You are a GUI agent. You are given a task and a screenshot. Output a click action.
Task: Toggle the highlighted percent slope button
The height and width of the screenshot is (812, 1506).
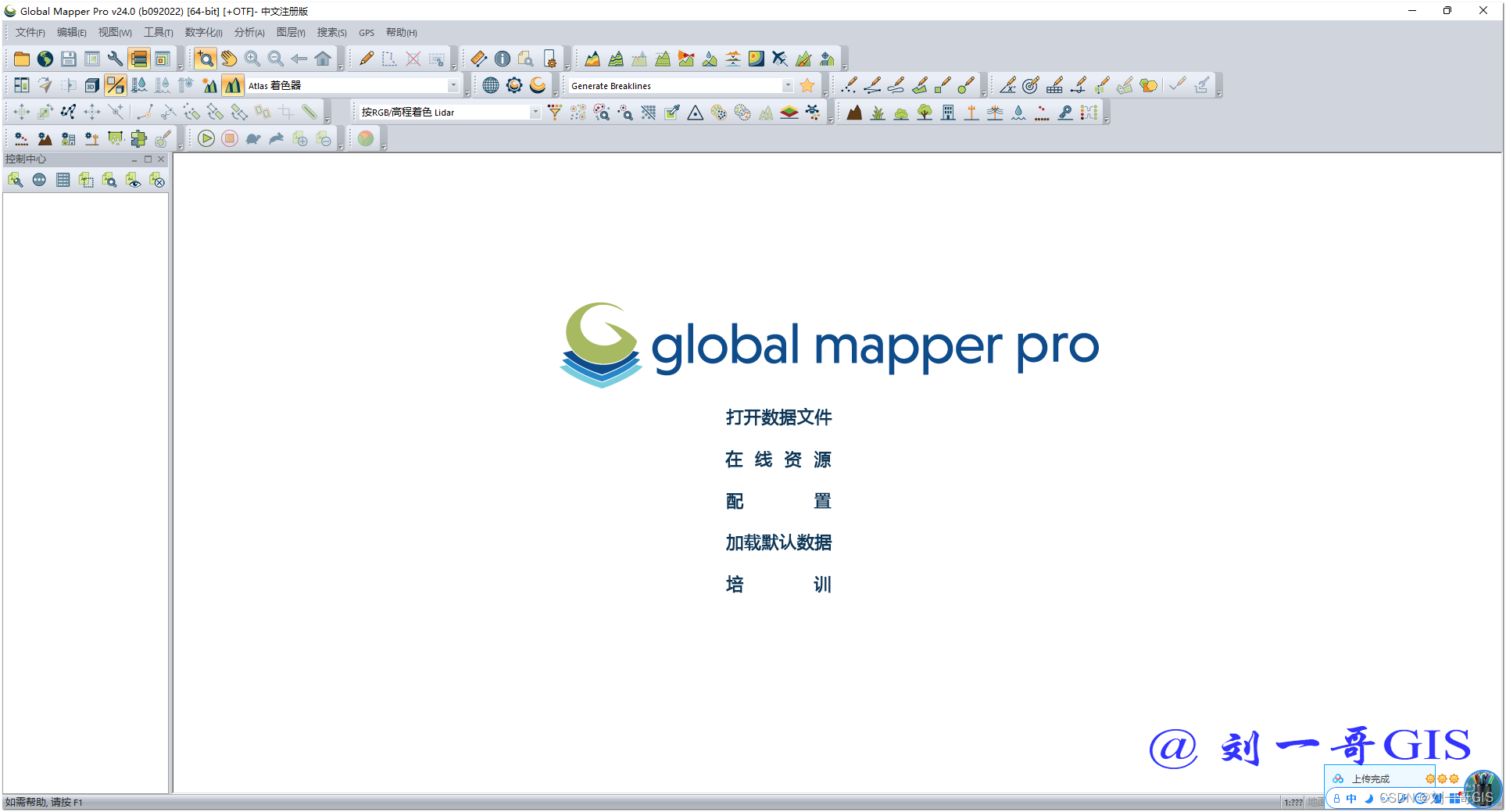coord(116,85)
